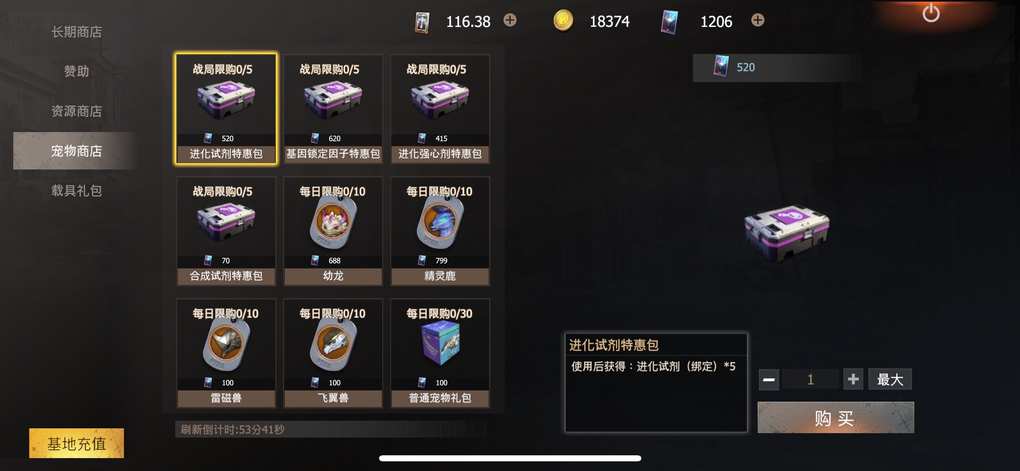Screen dimensions: 1020x471
Task: Increase purchase quantity with plus button
Action: pos(853,379)
